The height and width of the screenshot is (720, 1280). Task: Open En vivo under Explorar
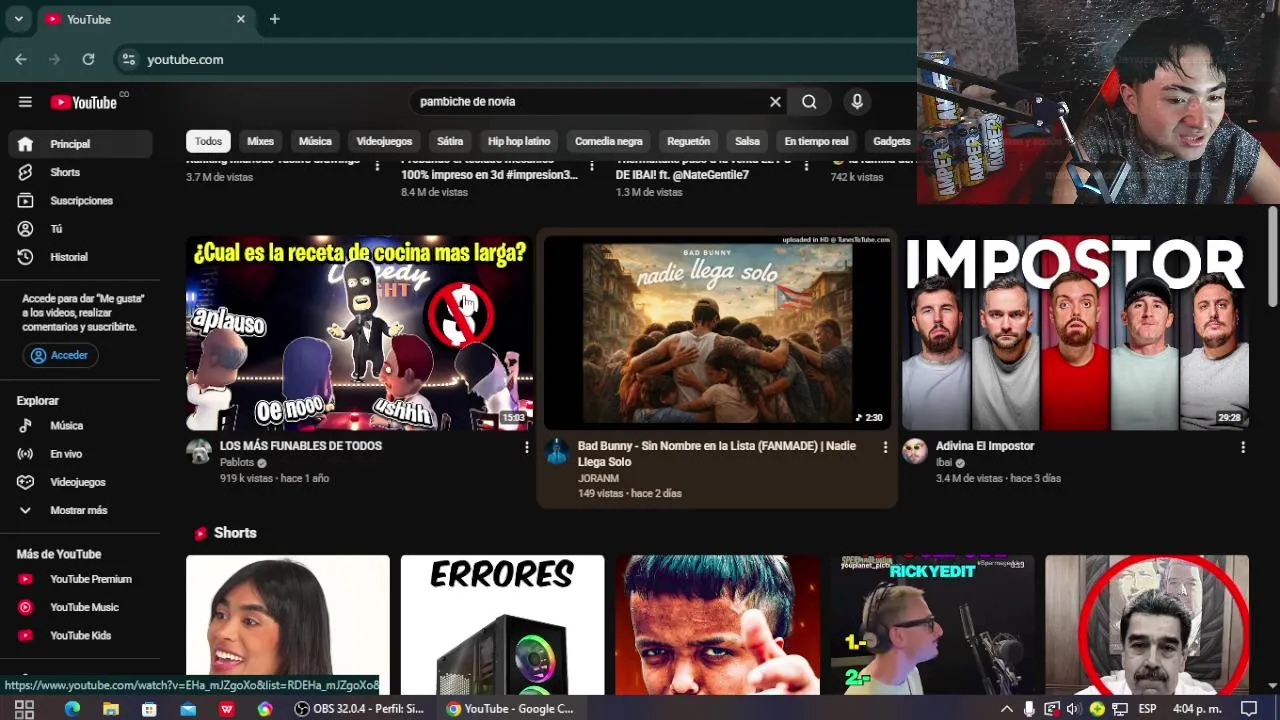coord(80,454)
